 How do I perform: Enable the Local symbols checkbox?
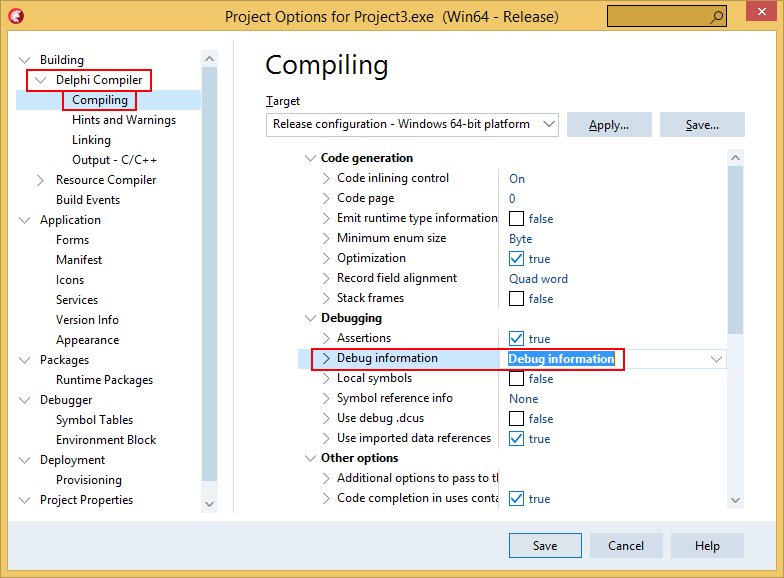click(516, 378)
